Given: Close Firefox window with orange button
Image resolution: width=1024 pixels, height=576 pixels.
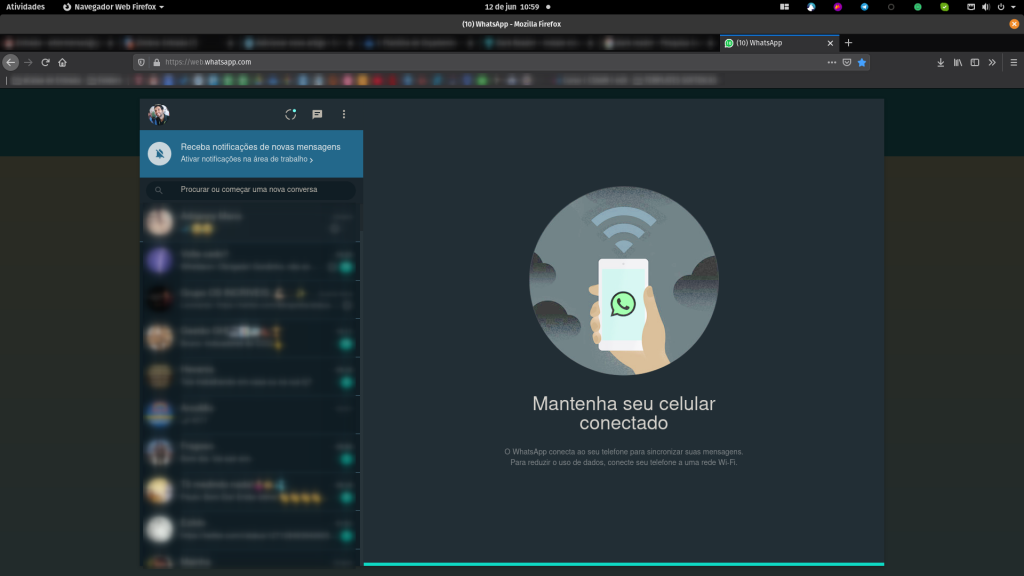Looking at the screenshot, I should tap(1014, 24).
